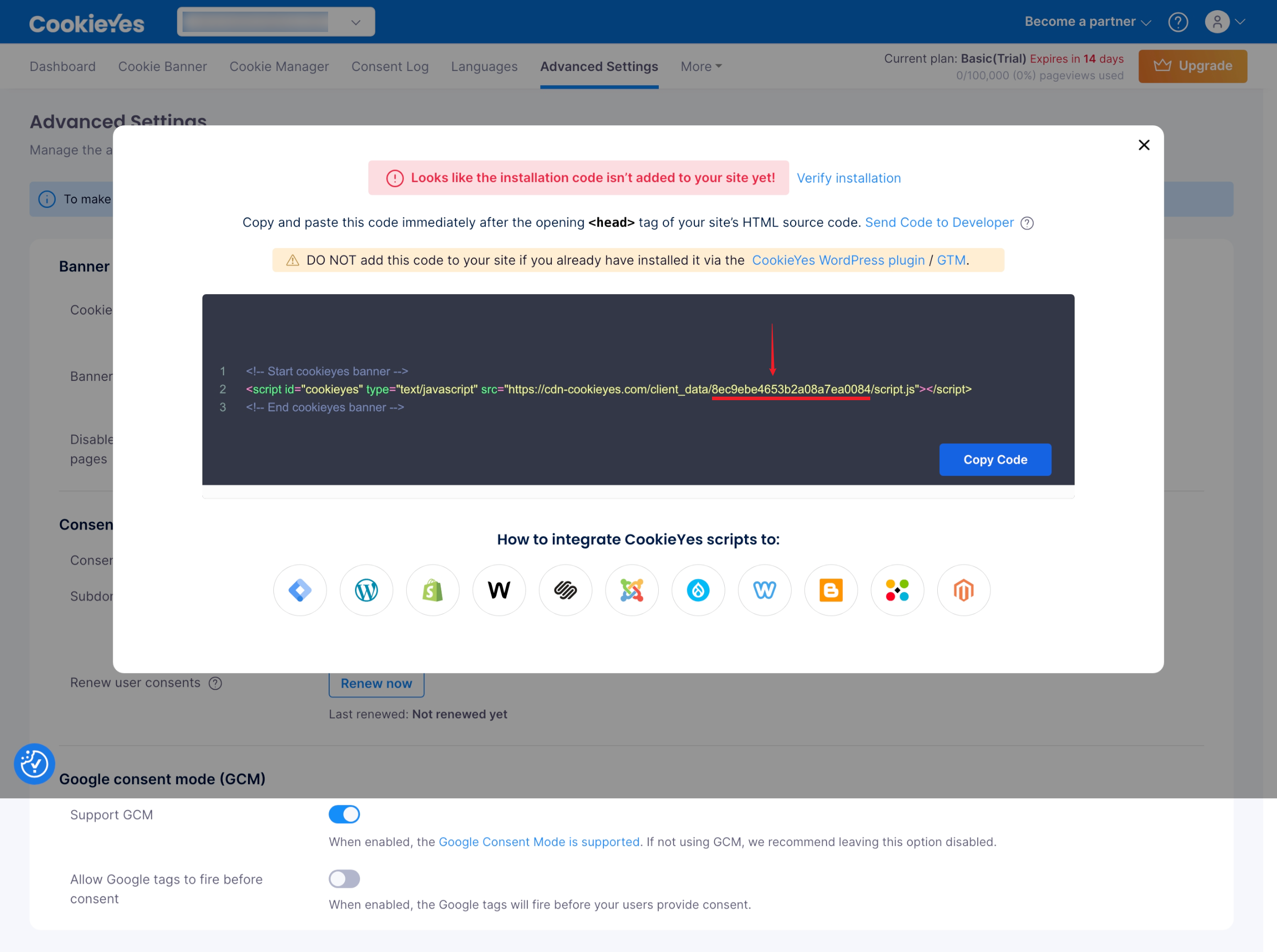Screen dimensions: 1277x952
Task: Click the Send Code to Developer link
Action: click(x=939, y=223)
